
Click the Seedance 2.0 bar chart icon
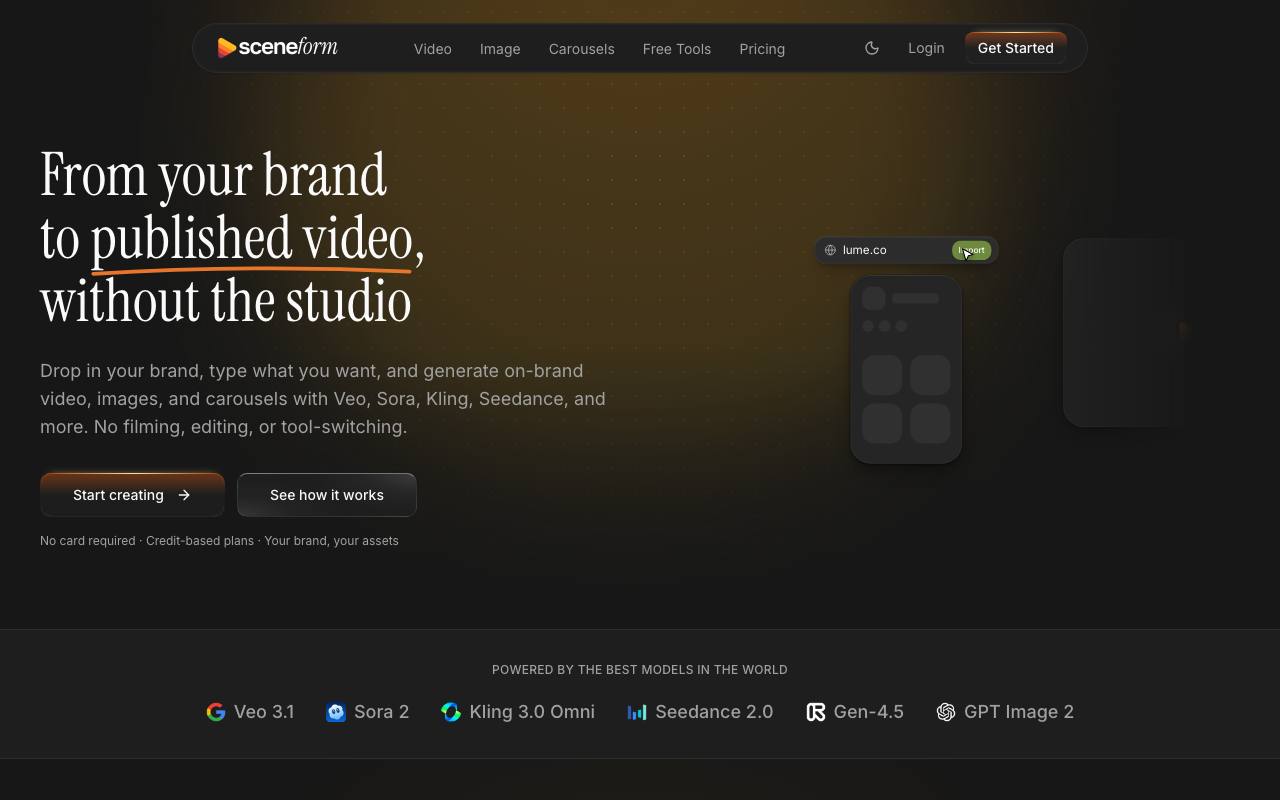[637, 712]
